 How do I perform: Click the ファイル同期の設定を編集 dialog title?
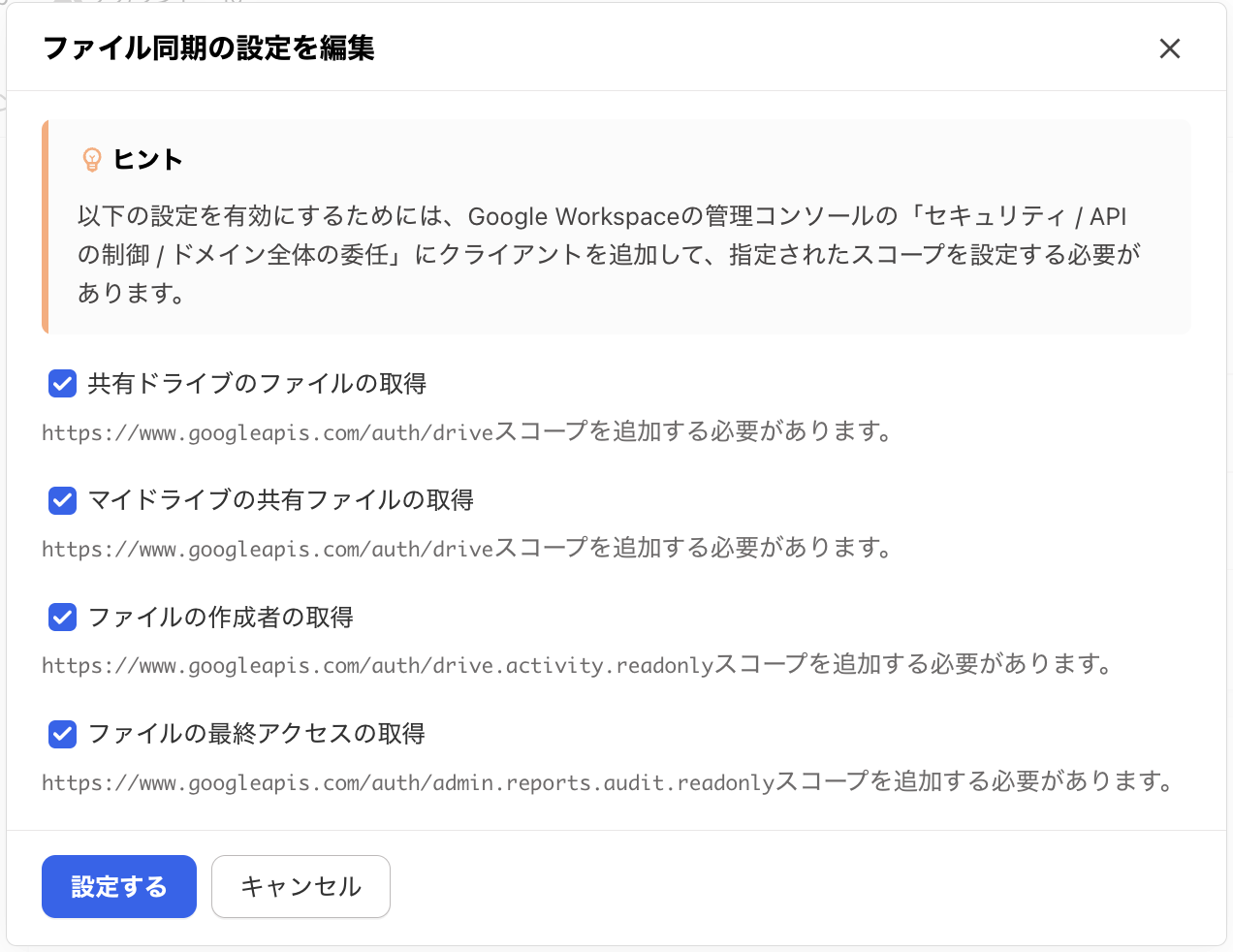coord(208,48)
